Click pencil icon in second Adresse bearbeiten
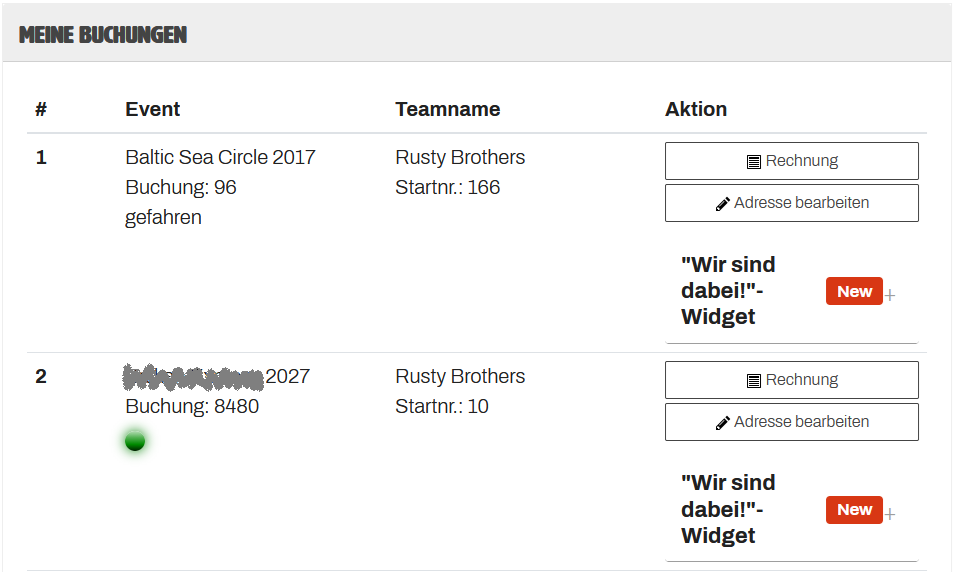954x572 pixels. (x=722, y=423)
